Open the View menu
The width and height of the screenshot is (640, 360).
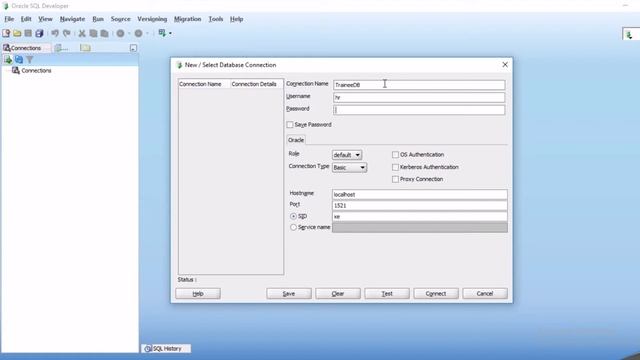pos(45,19)
